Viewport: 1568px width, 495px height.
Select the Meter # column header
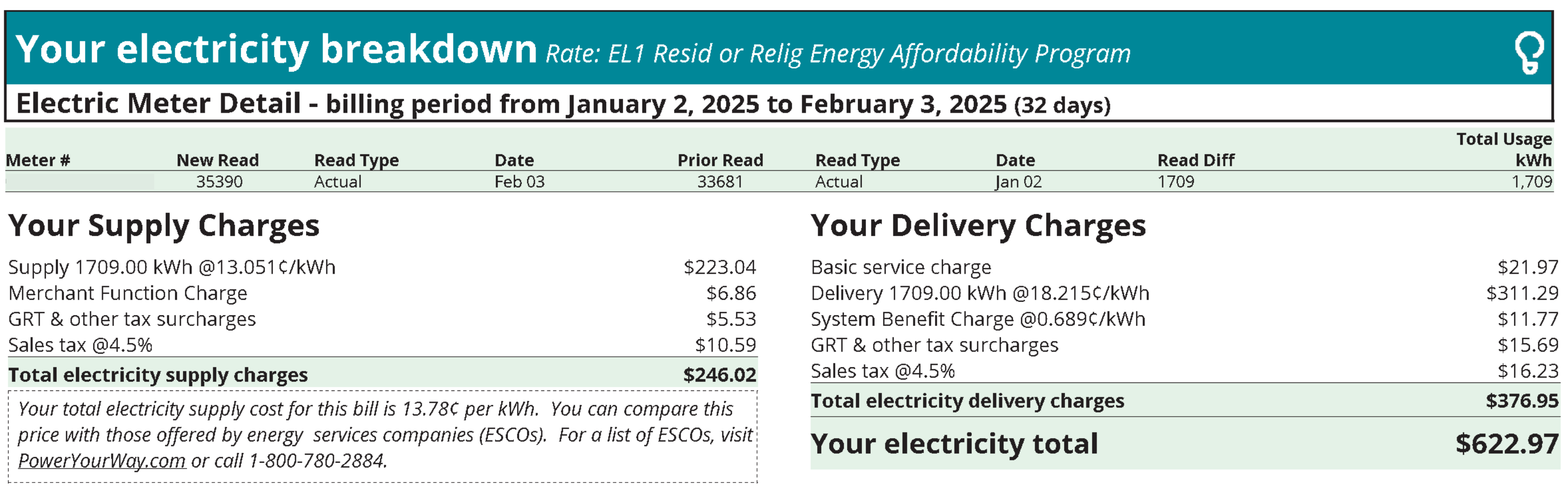(x=38, y=160)
